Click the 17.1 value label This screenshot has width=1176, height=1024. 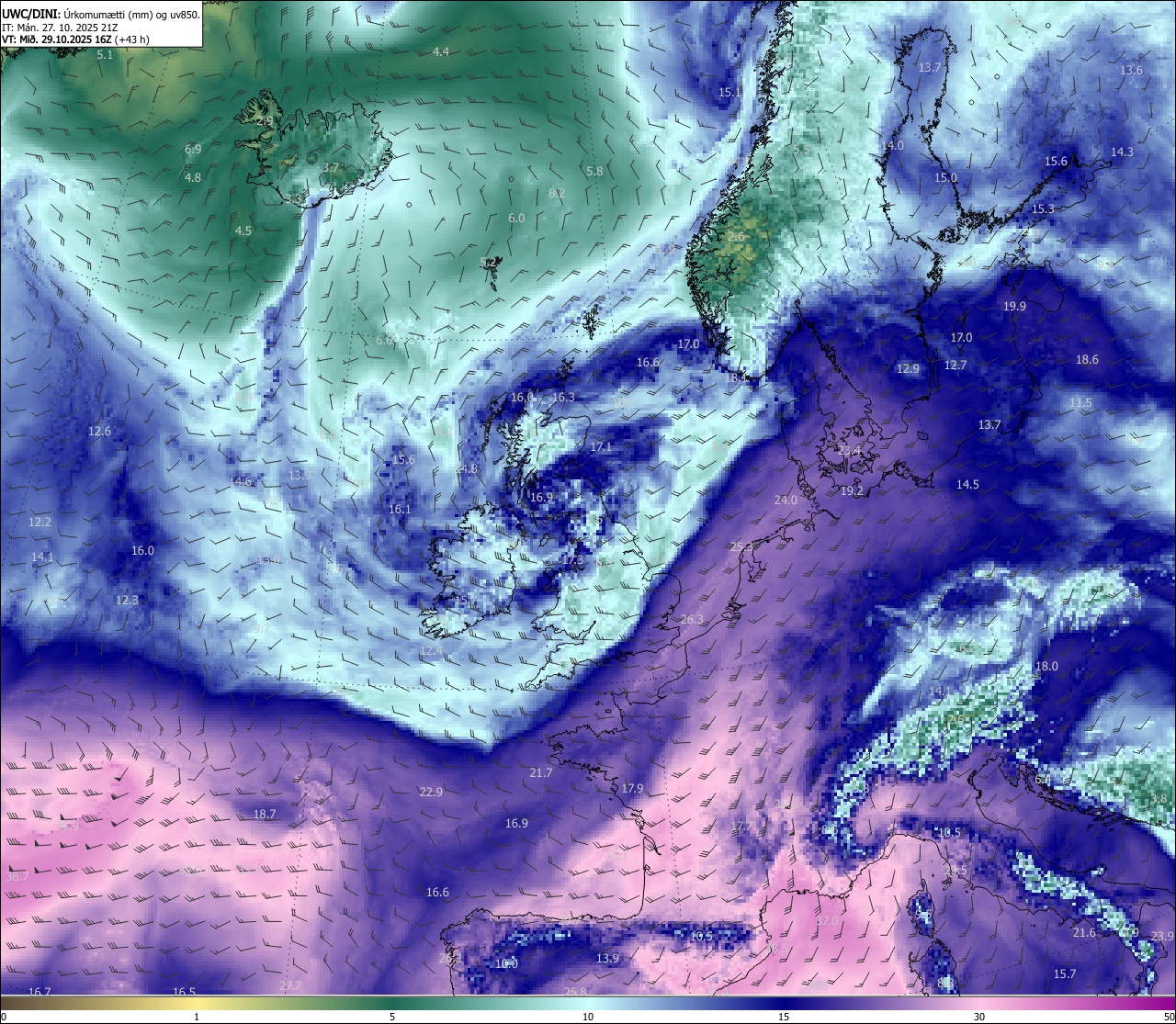(600, 447)
